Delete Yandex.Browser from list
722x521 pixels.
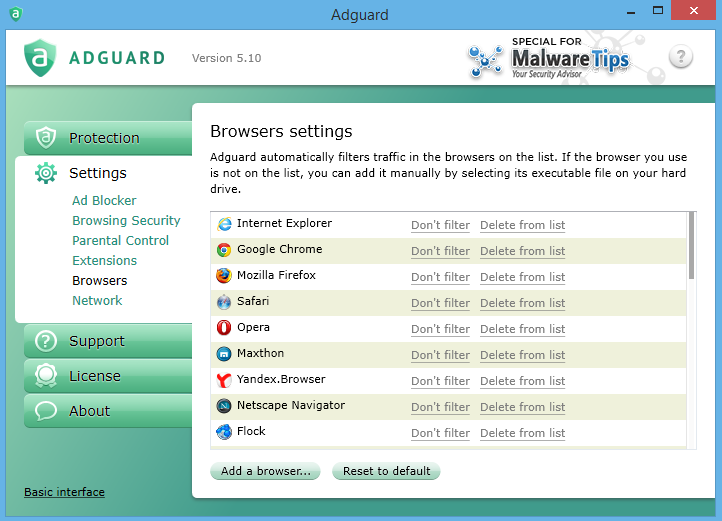pyautogui.click(x=523, y=381)
